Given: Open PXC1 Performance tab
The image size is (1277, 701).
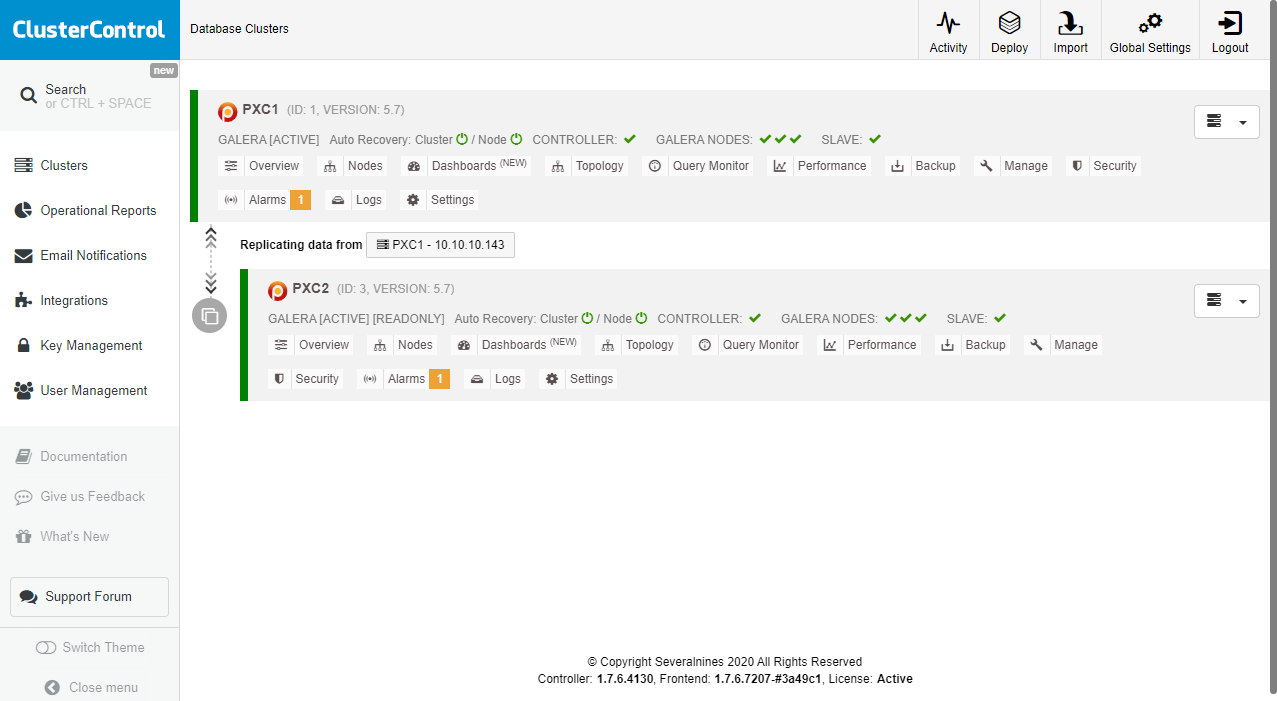Looking at the screenshot, I should pos(819,166).
